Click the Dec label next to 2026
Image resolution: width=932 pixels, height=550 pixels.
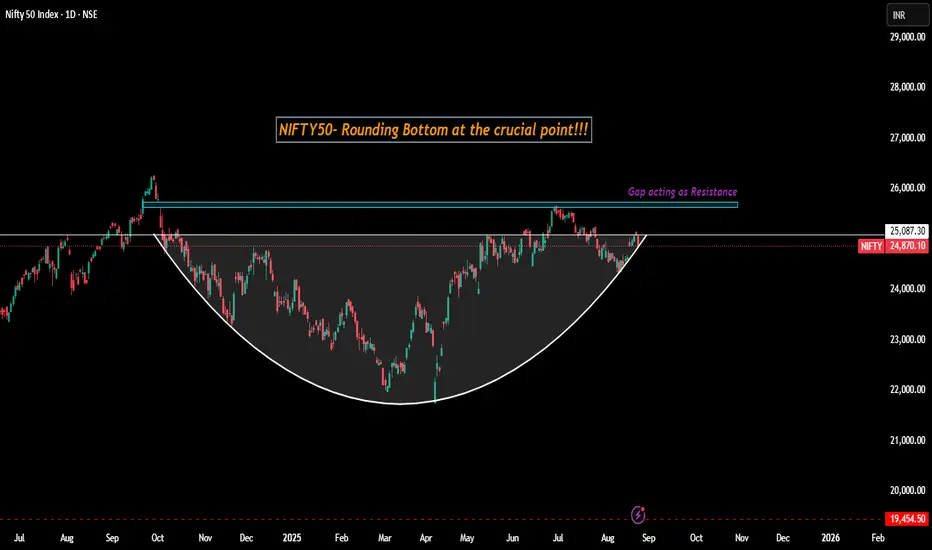(783, 538)
